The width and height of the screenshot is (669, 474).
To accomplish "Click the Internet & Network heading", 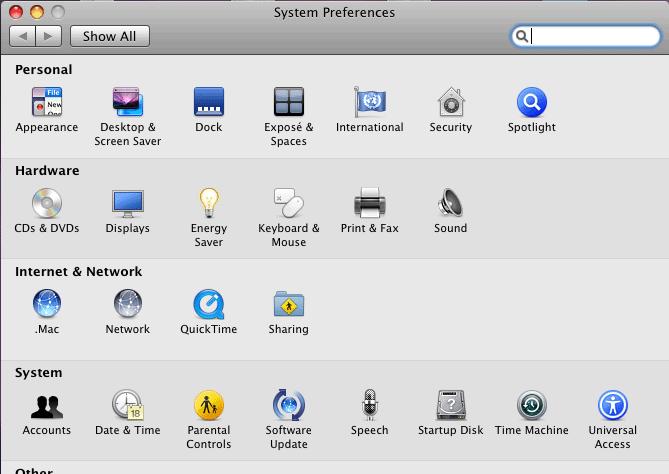I will (x=79, y=272).
